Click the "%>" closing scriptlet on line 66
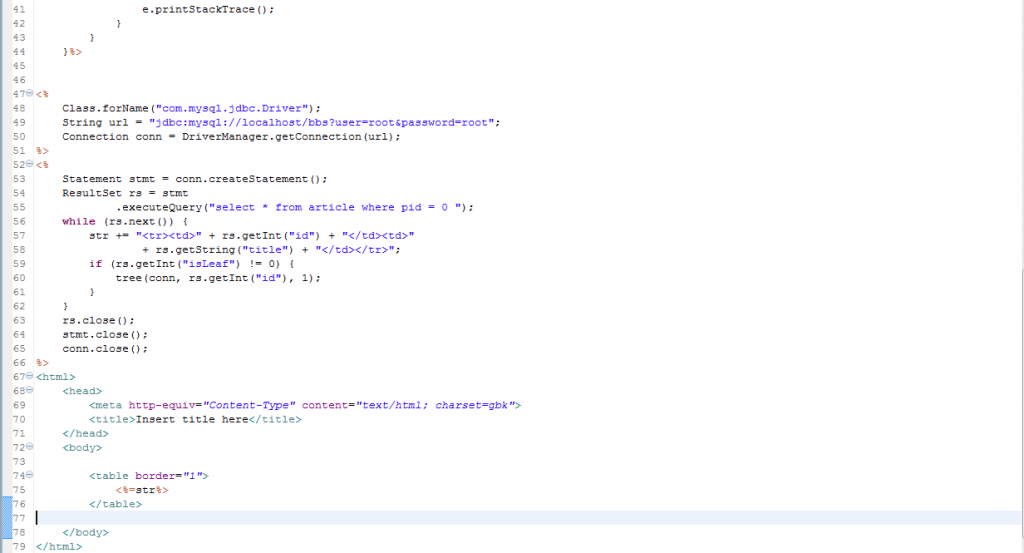Image resolution: width=1024 pixels, height=553 pixels. (42, 363)
